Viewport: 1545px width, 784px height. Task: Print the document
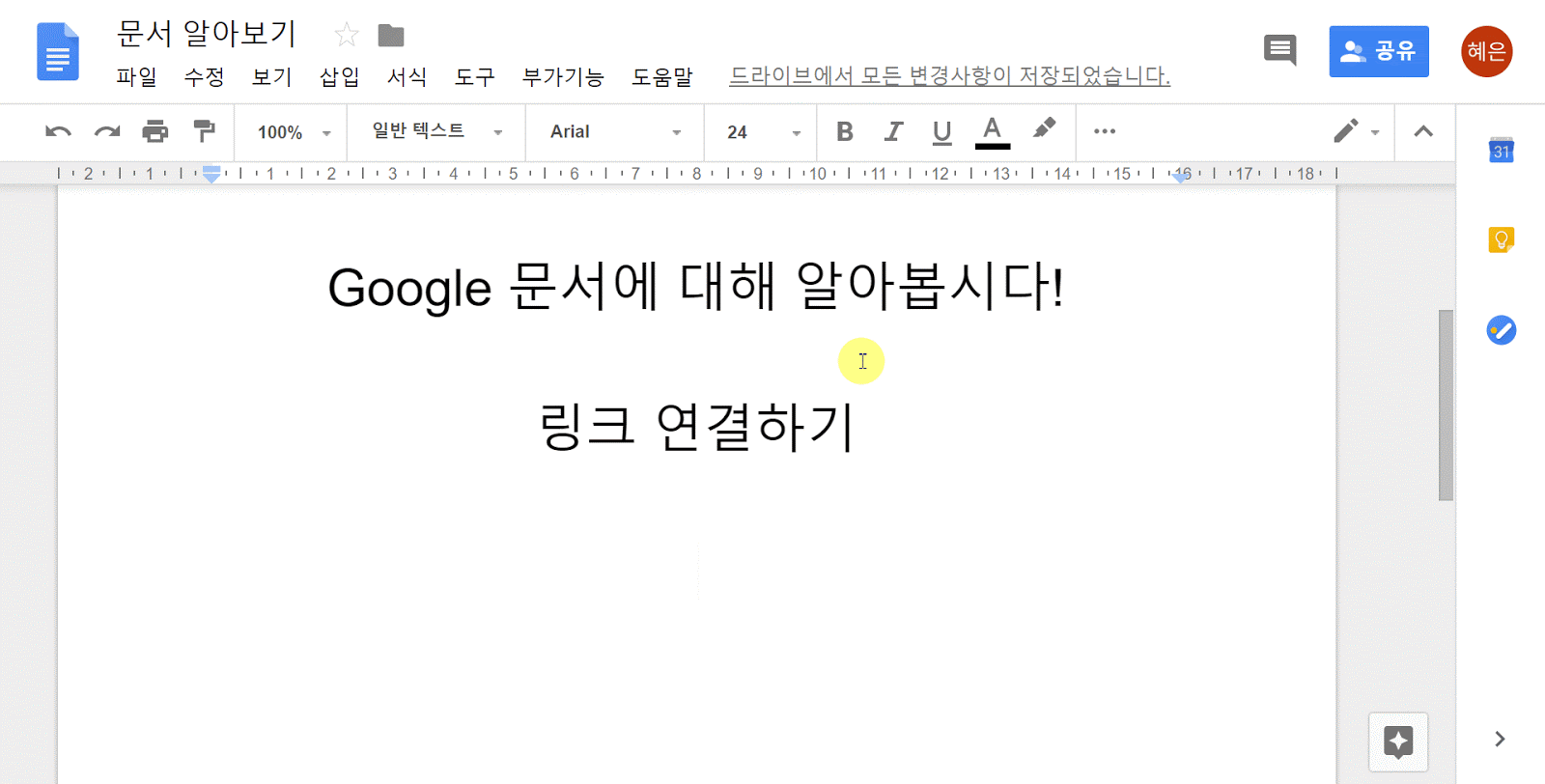point(155,131)
